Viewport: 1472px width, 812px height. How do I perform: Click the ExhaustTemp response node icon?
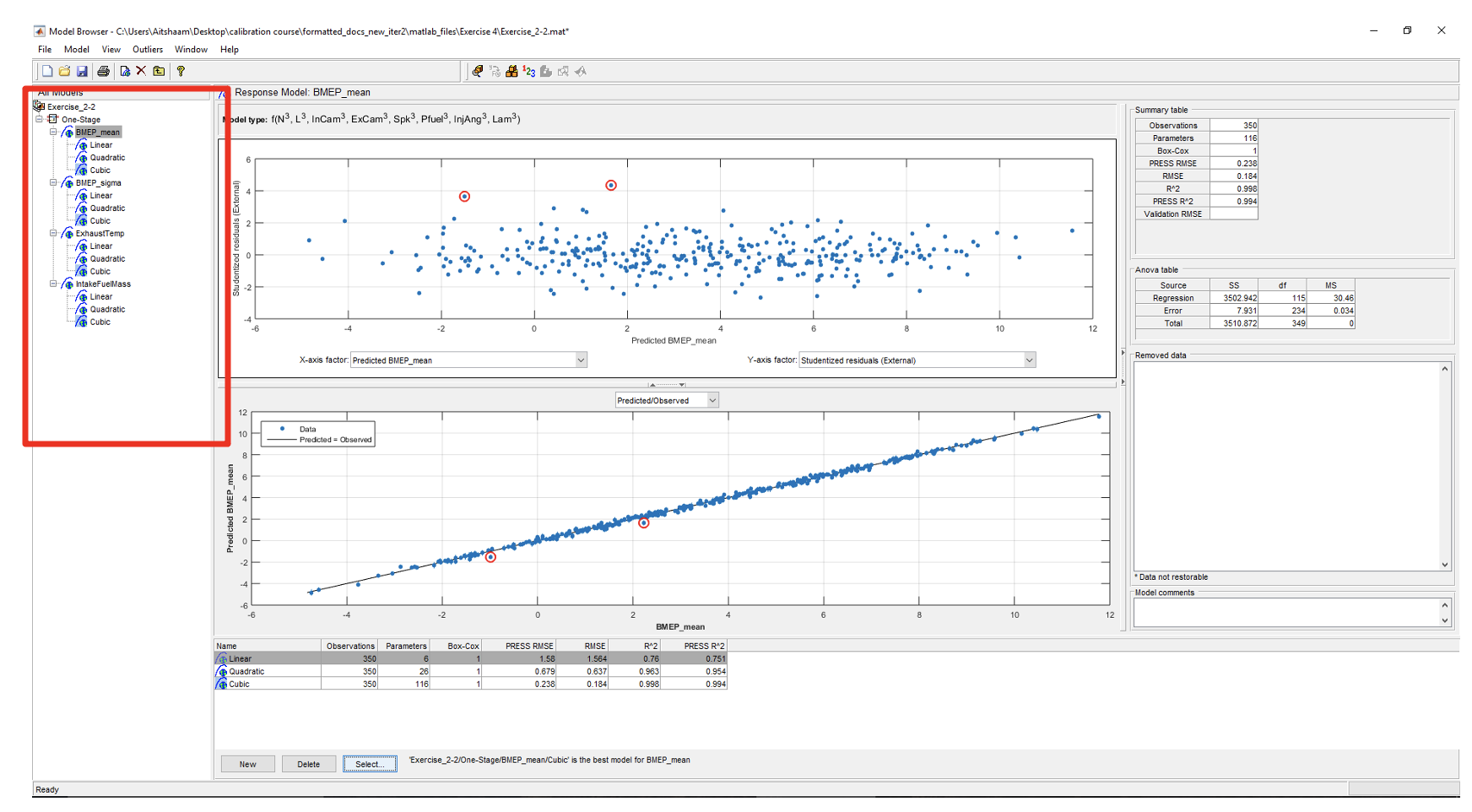click(x=68, y=234)
